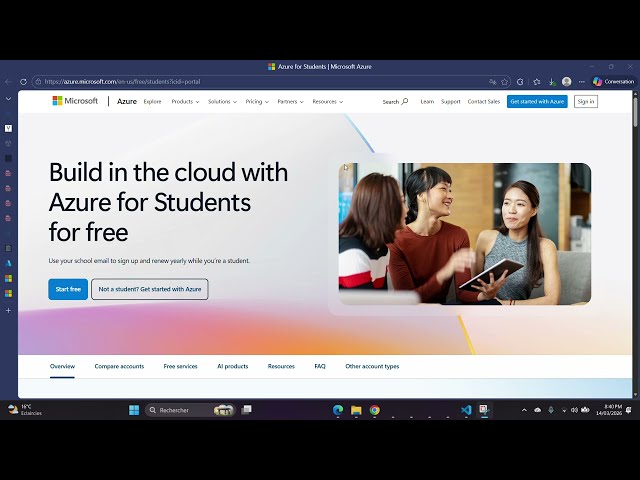Click the Microsoft logo on the page header

(x=75, y=101)
